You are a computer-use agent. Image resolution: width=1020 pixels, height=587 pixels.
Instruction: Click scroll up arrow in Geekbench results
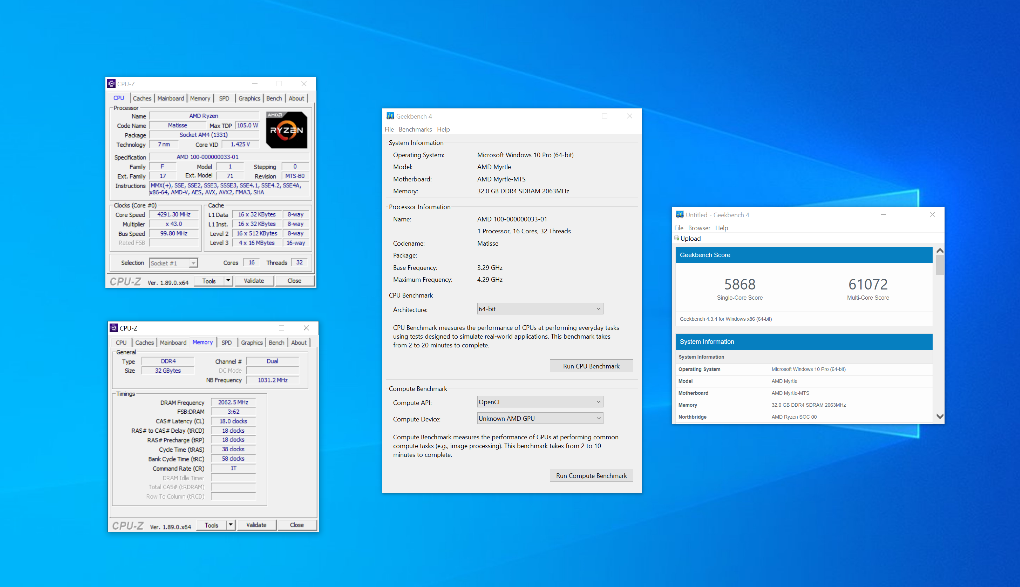click(939, 251)
